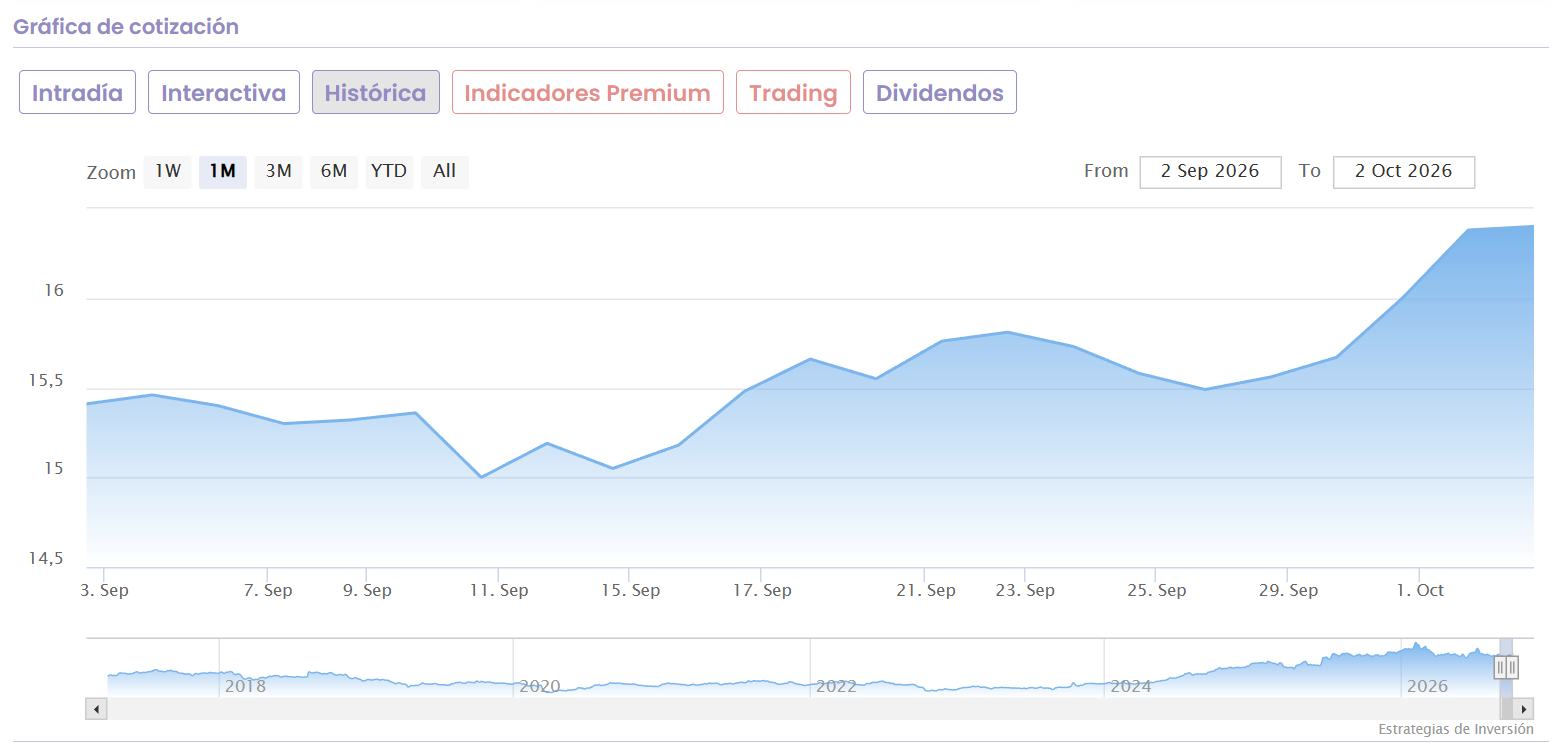The width and height of the screenshot is (1552, 754).
Task: Set zoom range to 1W
Action: pos(168,171)
